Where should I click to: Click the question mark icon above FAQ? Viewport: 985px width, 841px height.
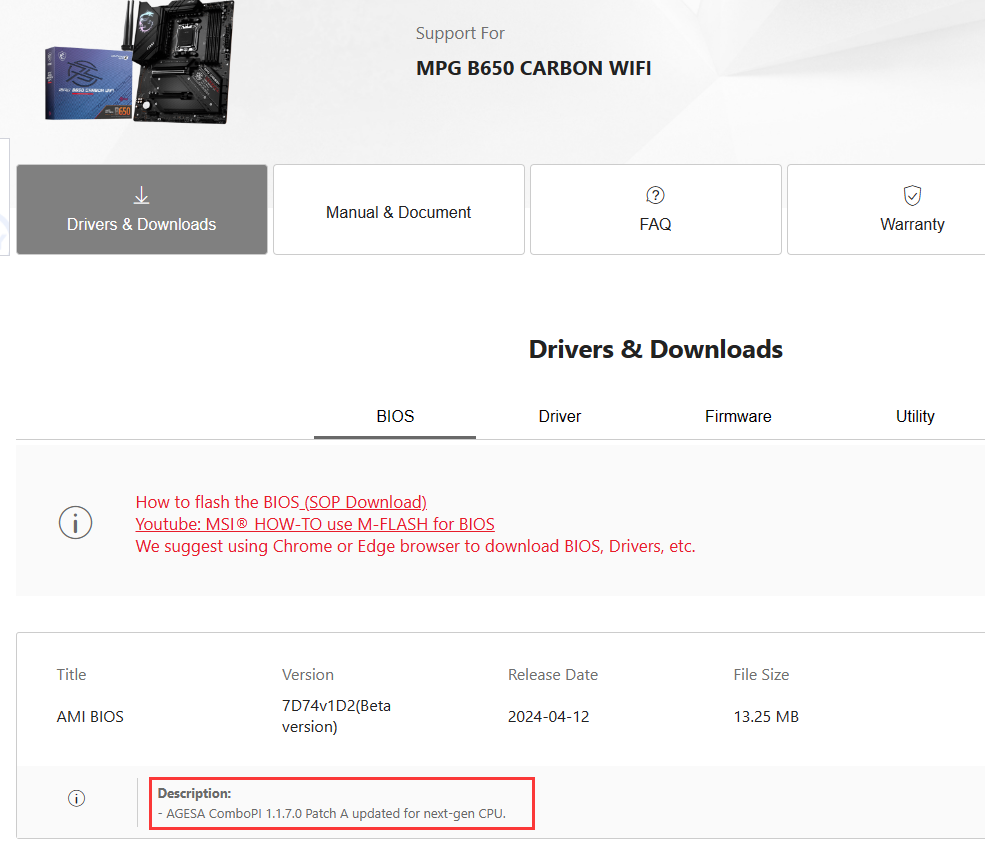(x=655, y=195)
